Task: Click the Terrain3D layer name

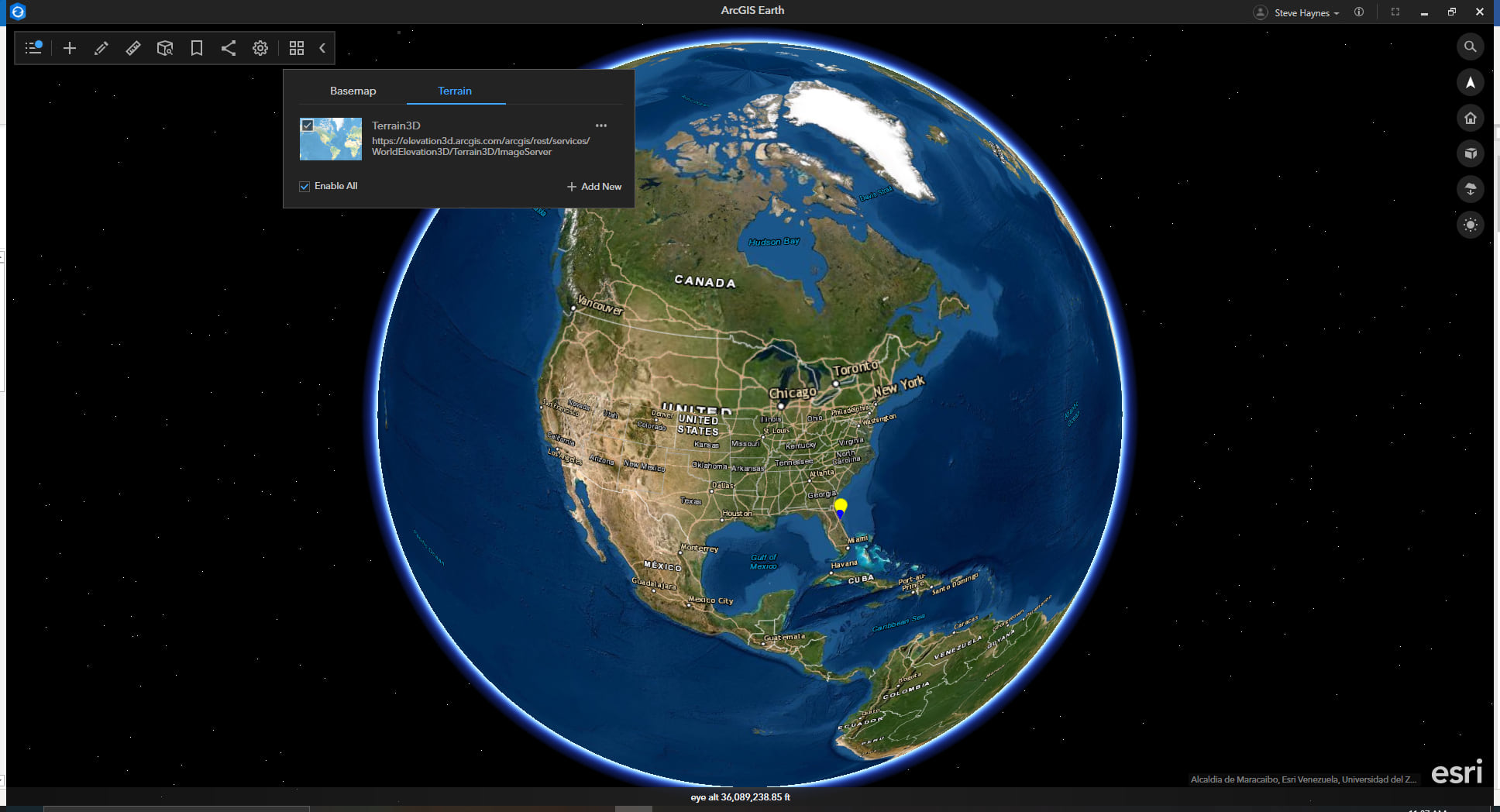Action: click(x=396, y=126)
